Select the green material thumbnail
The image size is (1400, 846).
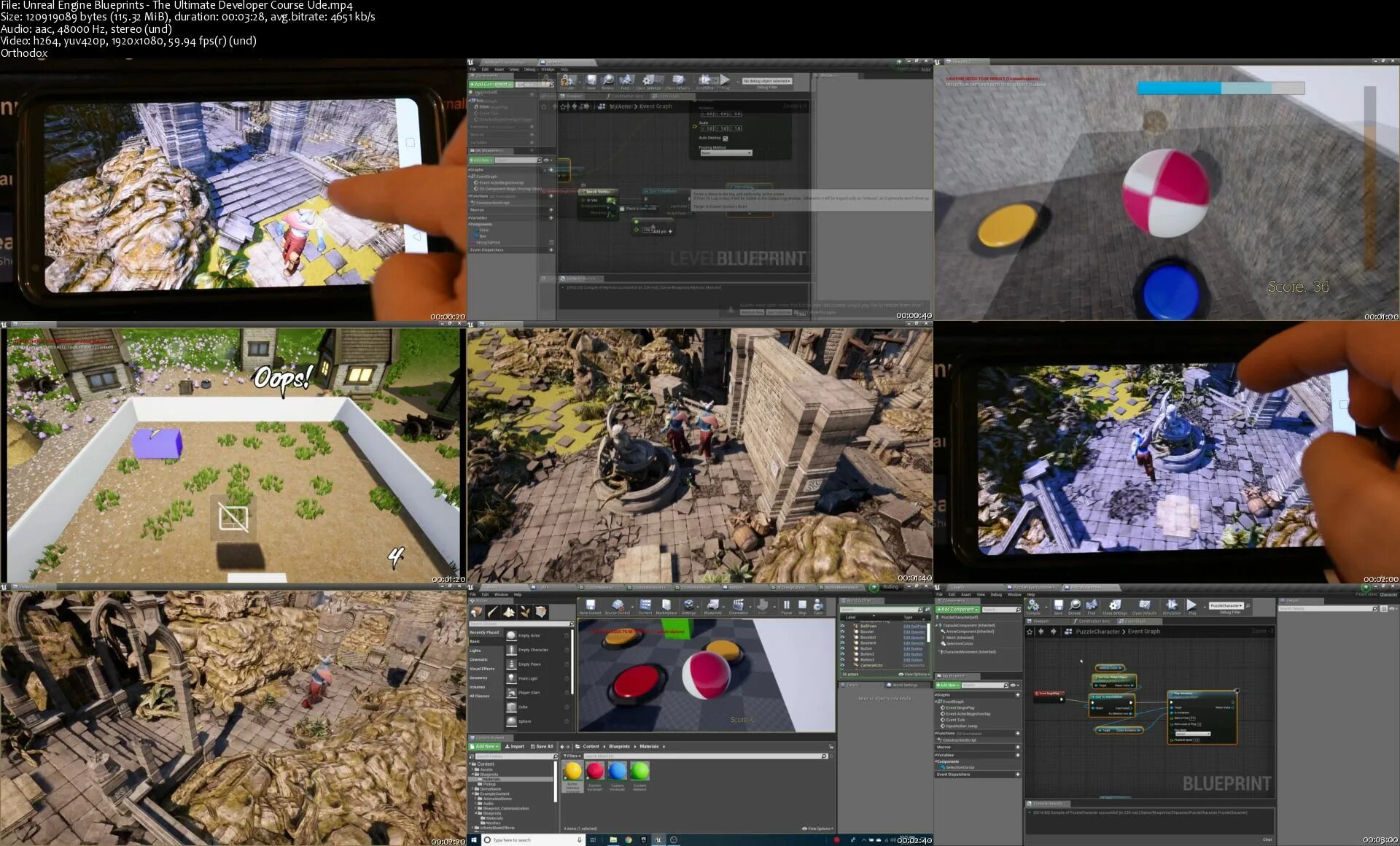[639, 772]
